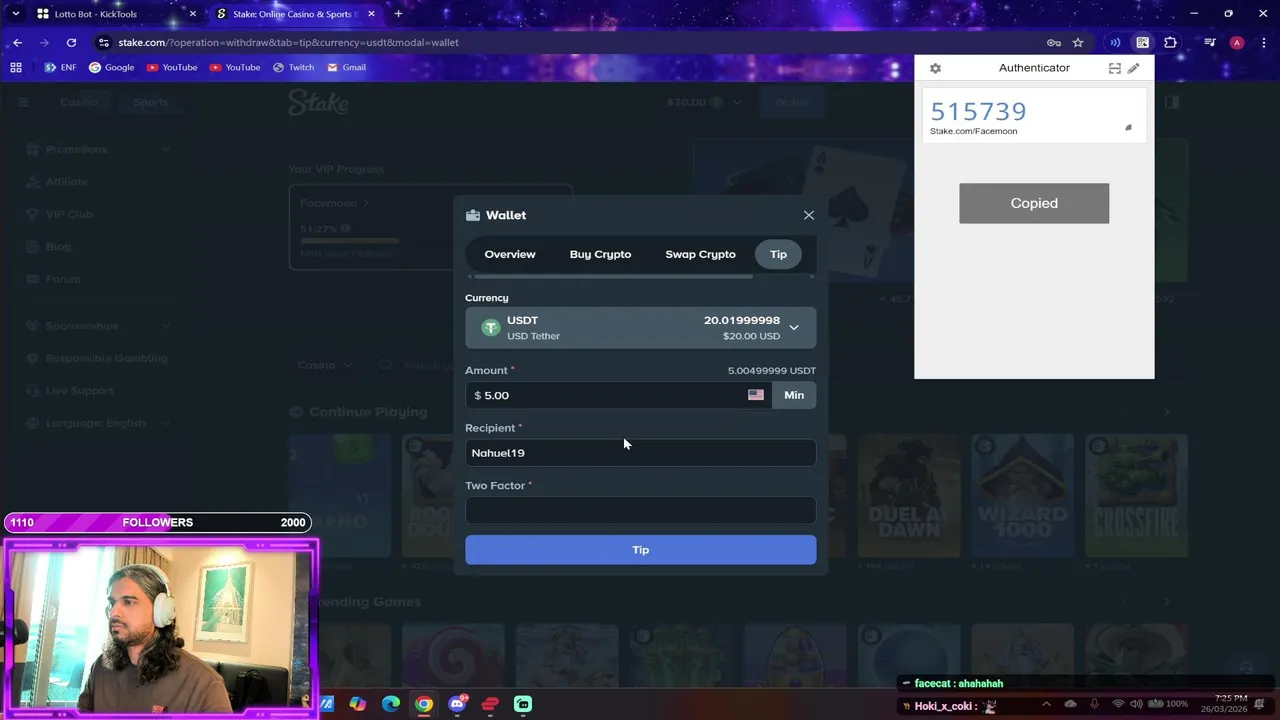The image size is (1280, 720).
Task: Open Microsoft Edge from the taskbar
Action: 391,704
